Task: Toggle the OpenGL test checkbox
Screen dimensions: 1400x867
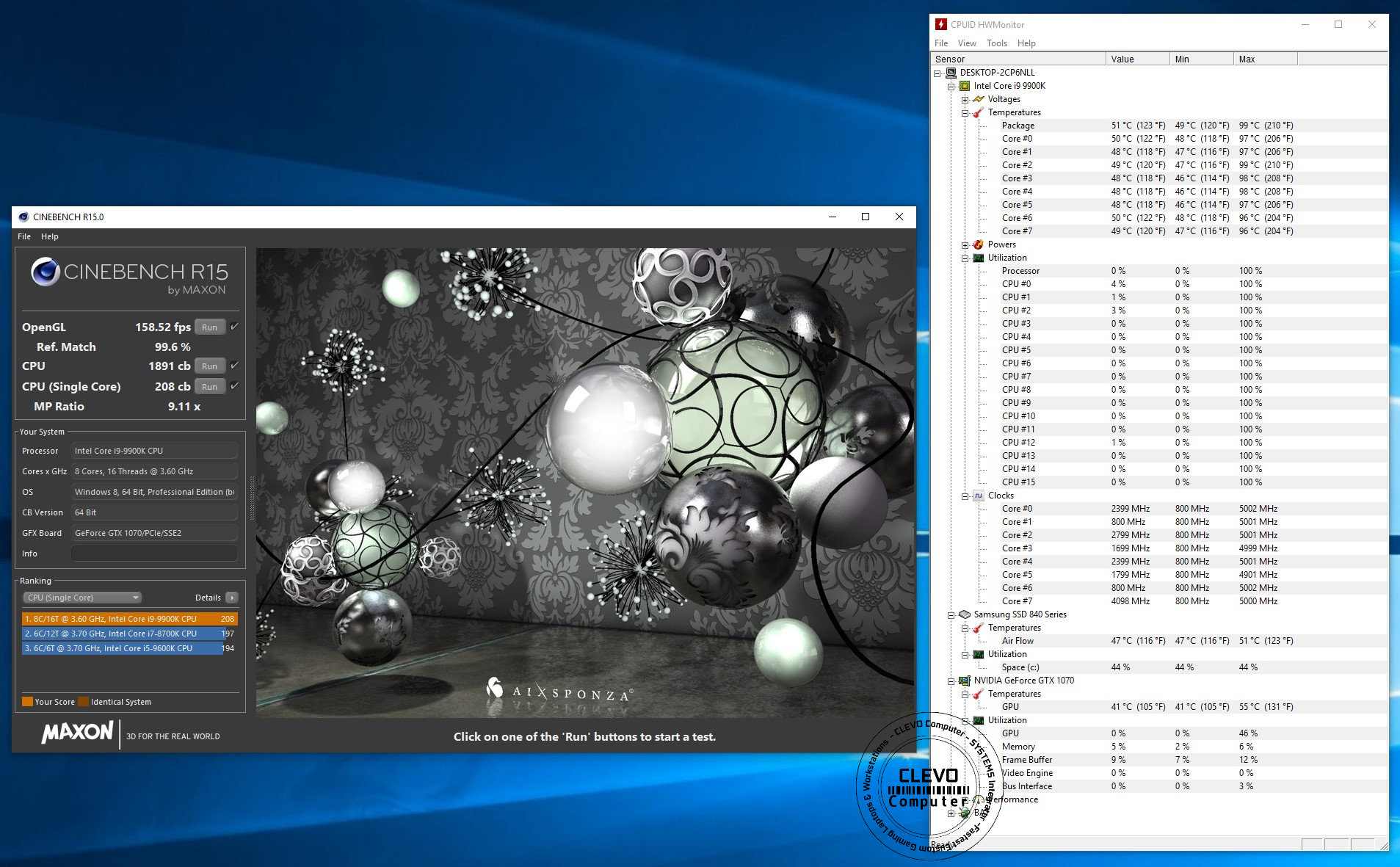Action: pos(234,327)
